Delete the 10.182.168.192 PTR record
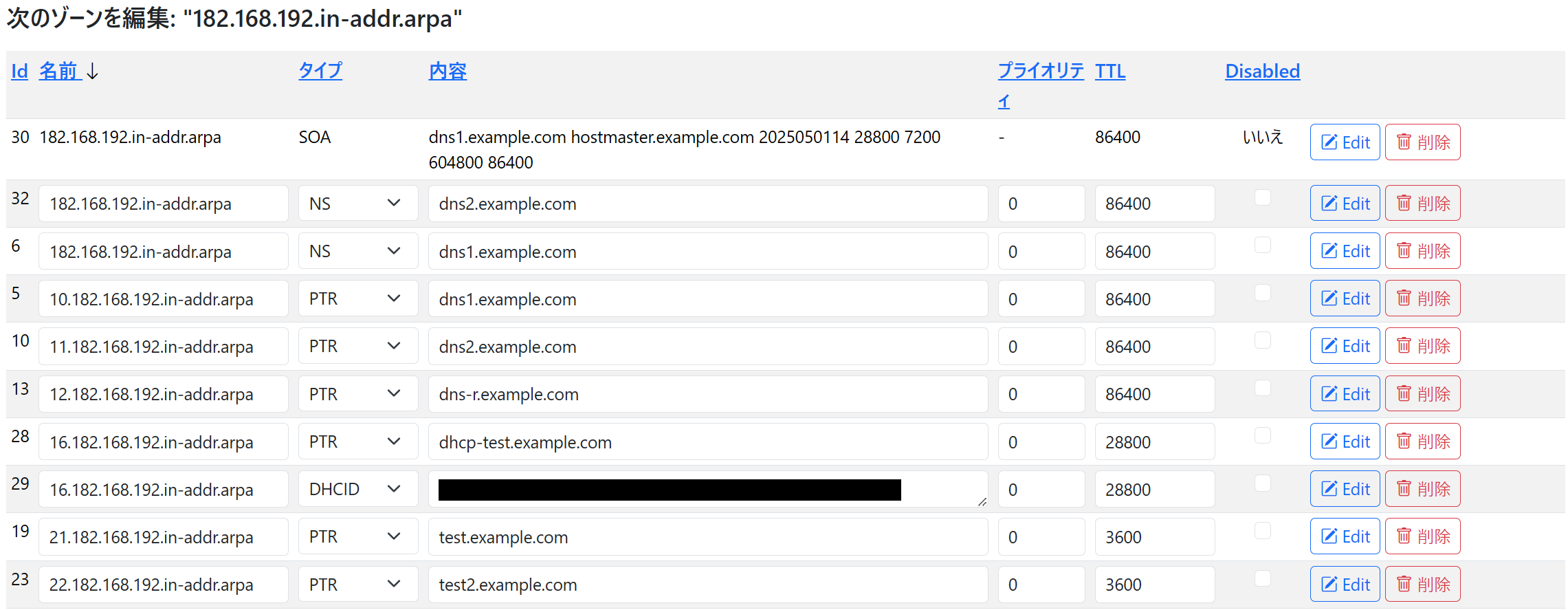 tap(1422, 298)
